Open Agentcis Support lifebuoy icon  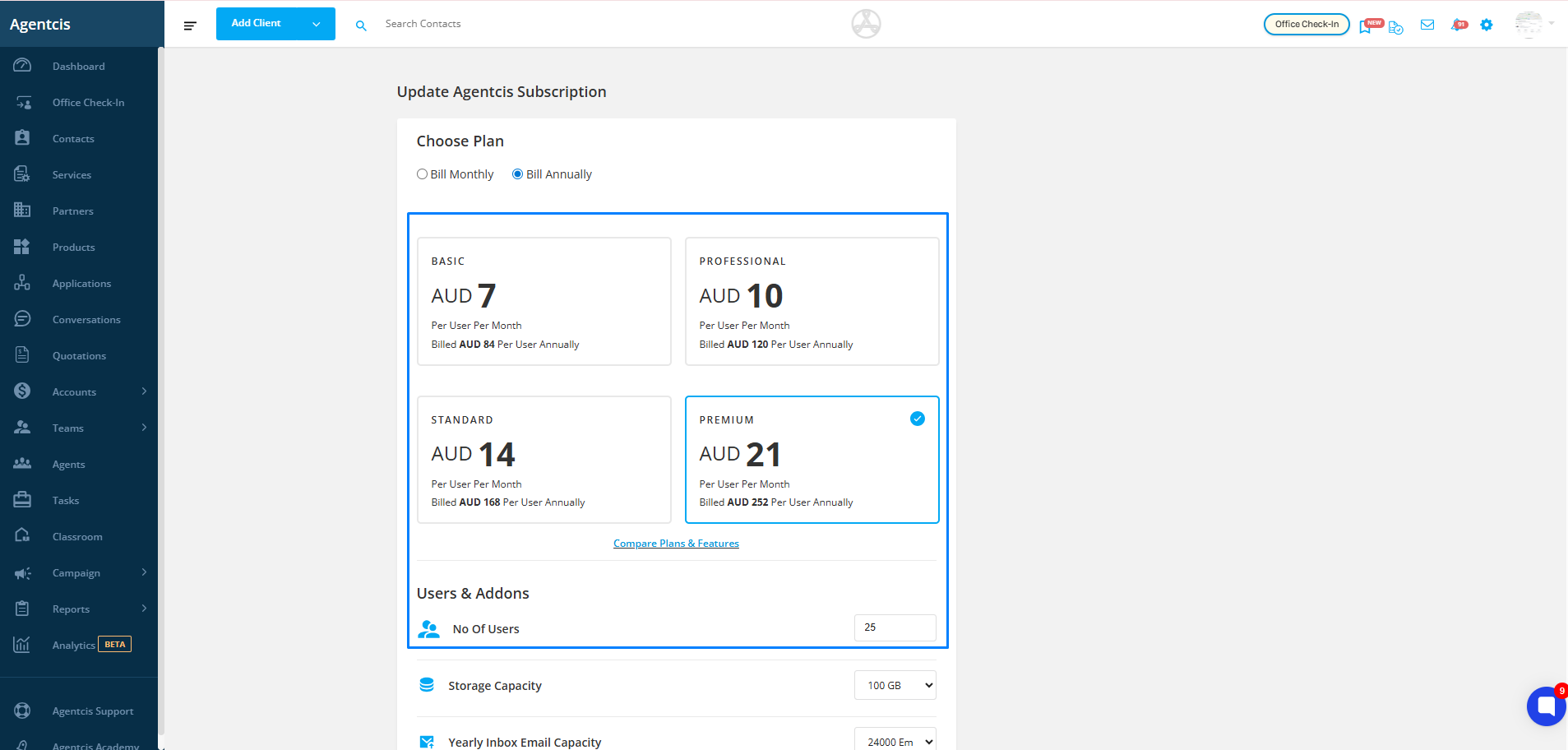tap(22, 711)
